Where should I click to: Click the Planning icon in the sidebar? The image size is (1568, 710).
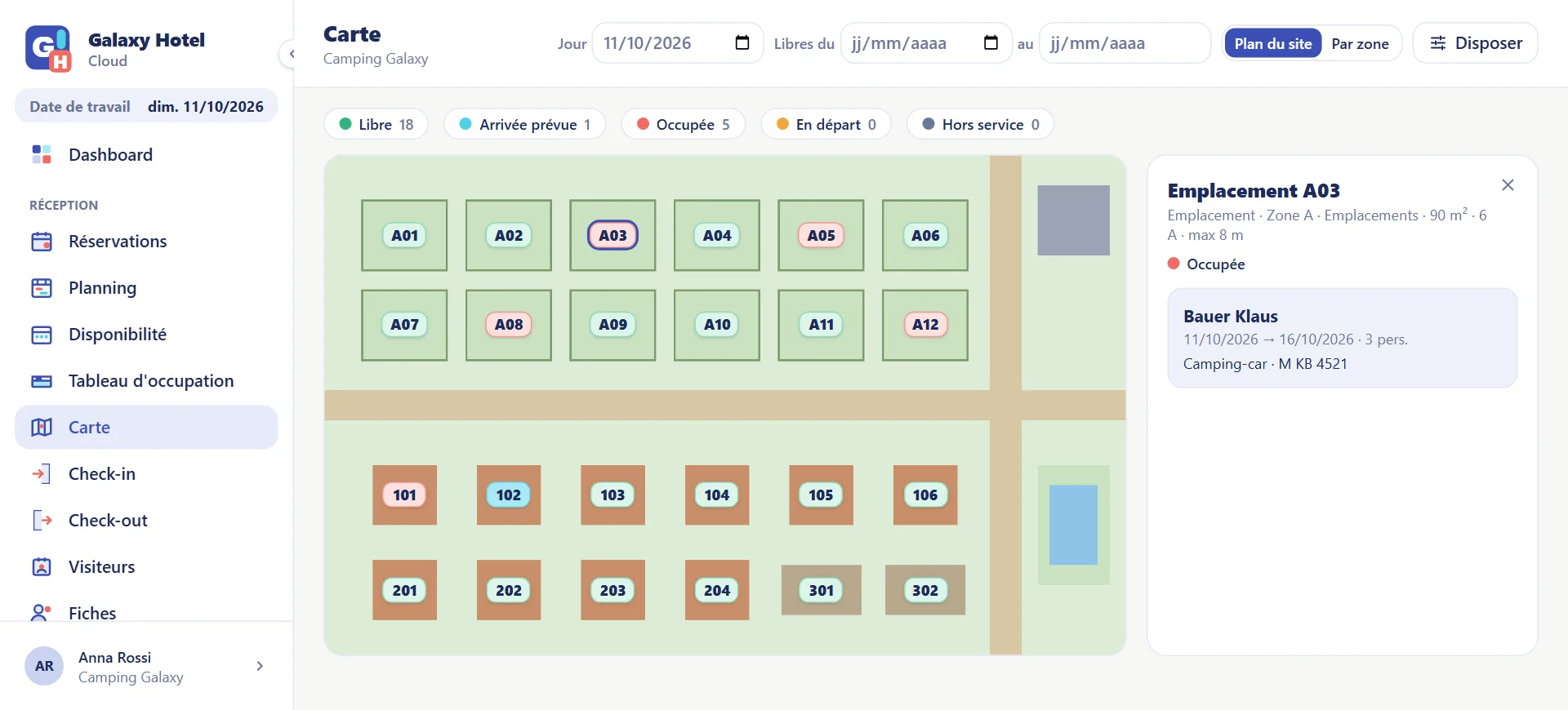(x=42, y=288)
